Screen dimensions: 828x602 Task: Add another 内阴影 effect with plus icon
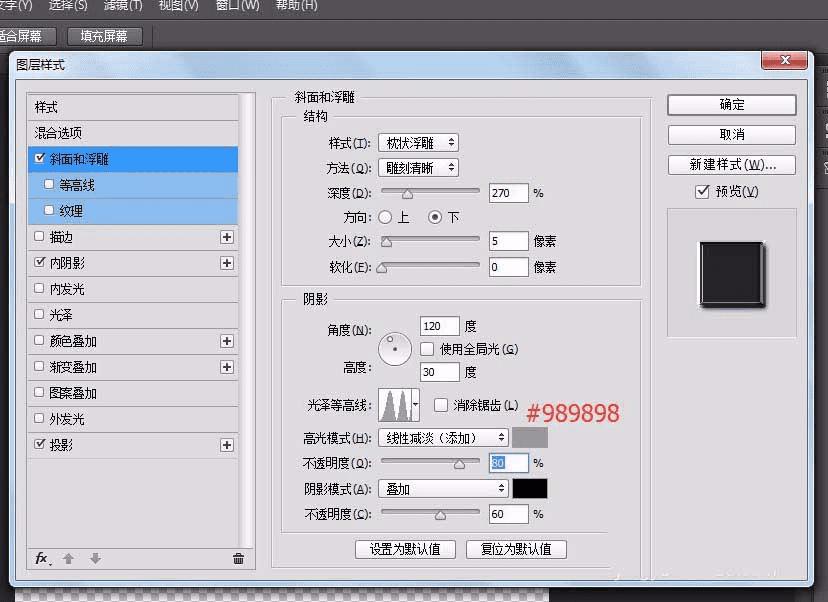[227, 263]
